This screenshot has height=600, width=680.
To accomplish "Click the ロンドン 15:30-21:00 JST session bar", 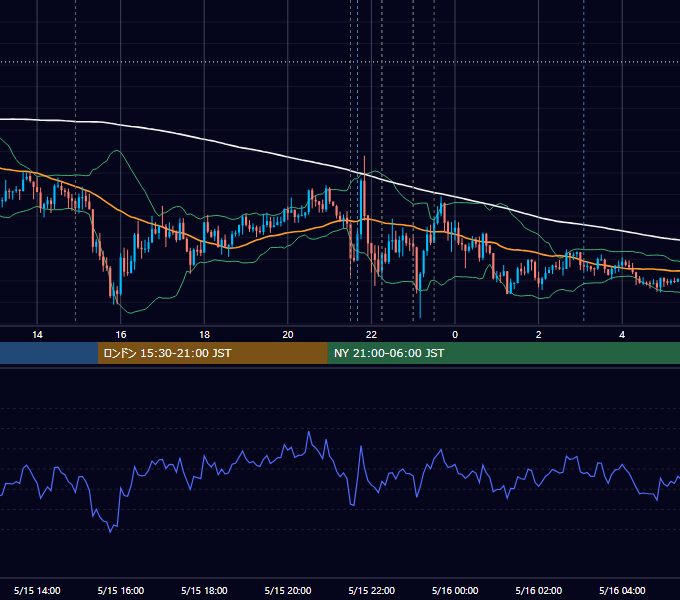I will (x=212, y=353).
